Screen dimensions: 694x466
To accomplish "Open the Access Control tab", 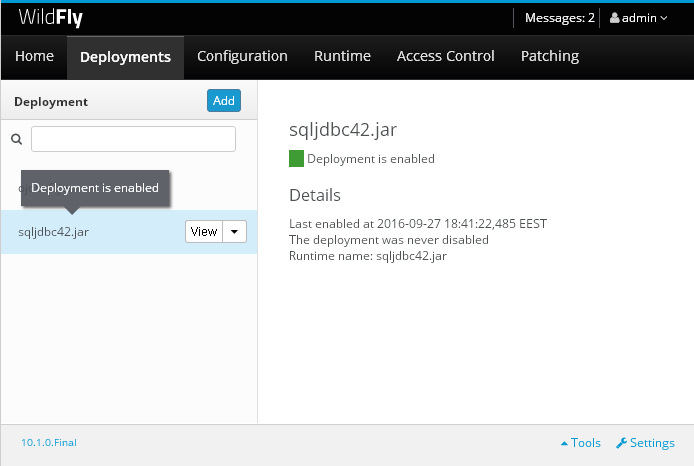I will point(445,56).
